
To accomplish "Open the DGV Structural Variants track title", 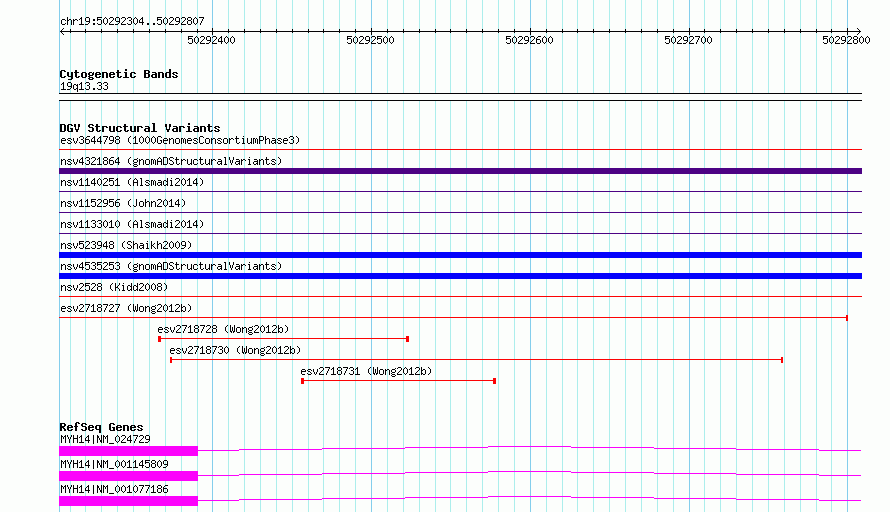I will click(x=140, y=128).
